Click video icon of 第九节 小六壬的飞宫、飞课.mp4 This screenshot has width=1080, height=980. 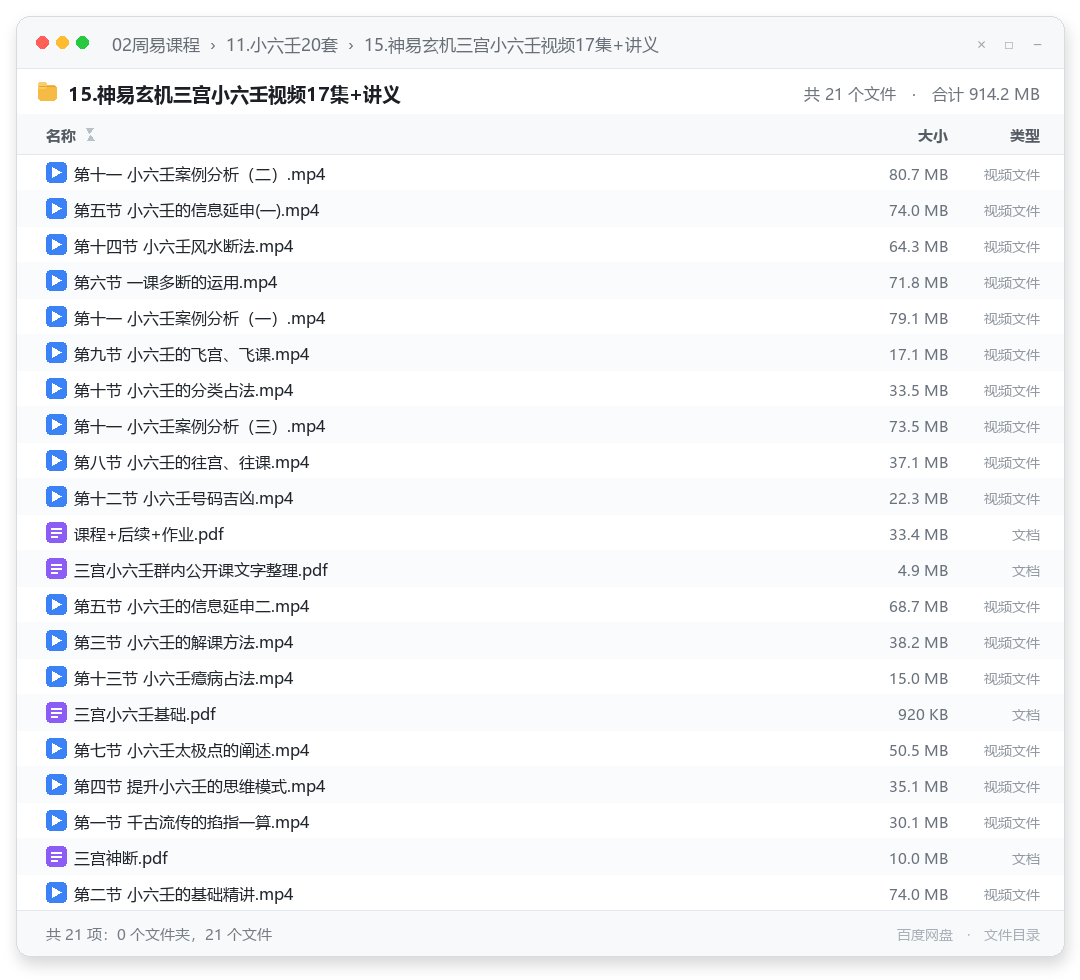(x=56, y=353)
